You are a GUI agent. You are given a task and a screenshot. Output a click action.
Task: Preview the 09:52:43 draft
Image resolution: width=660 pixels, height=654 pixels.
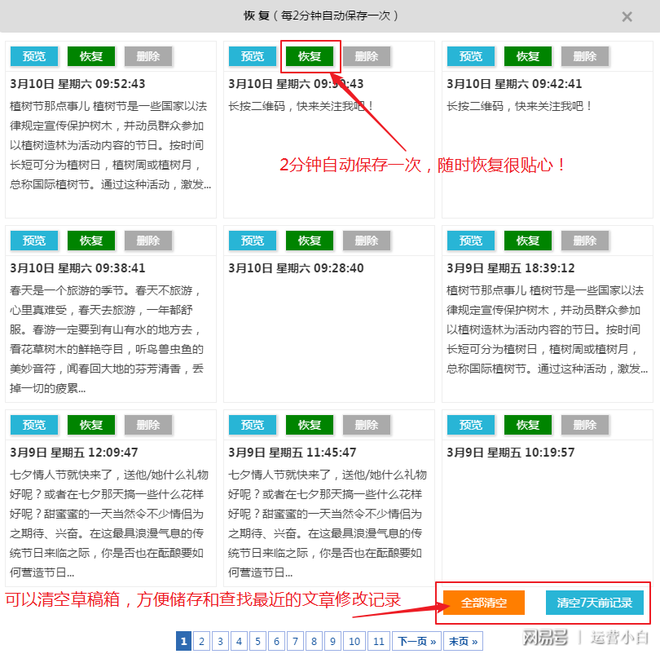click(34, 56)
